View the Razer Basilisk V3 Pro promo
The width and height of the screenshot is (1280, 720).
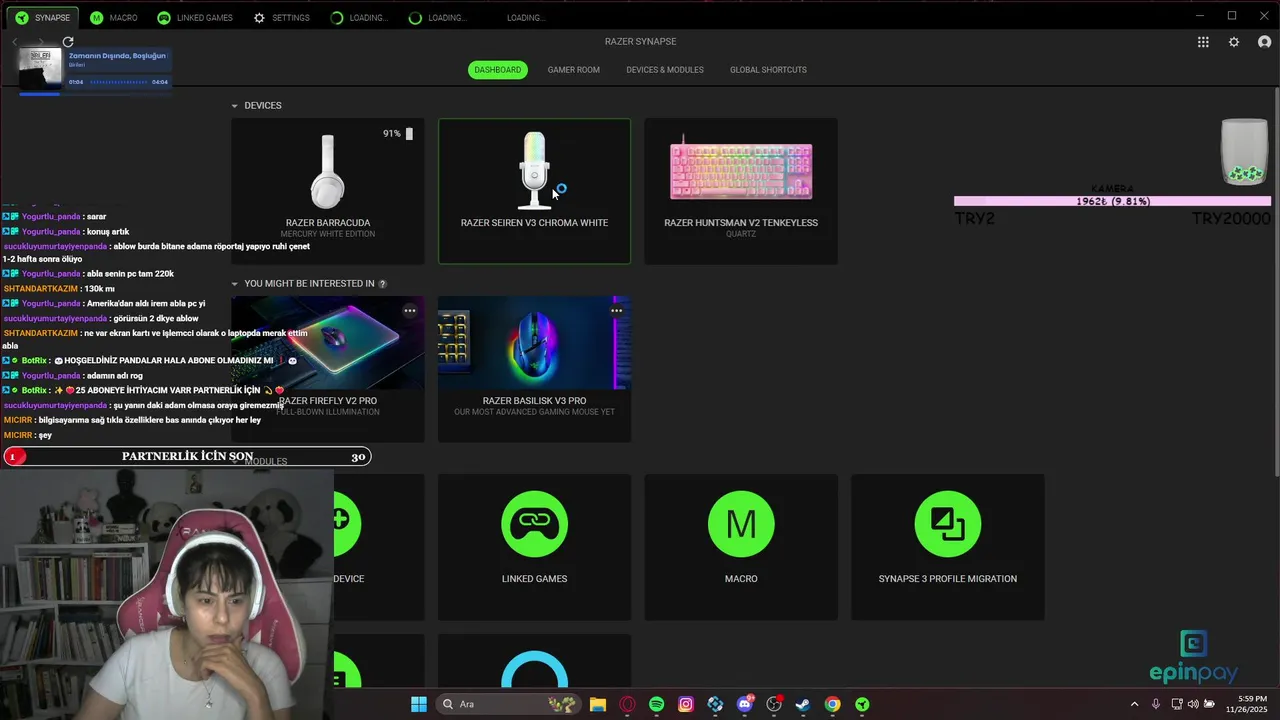[534, 369]
